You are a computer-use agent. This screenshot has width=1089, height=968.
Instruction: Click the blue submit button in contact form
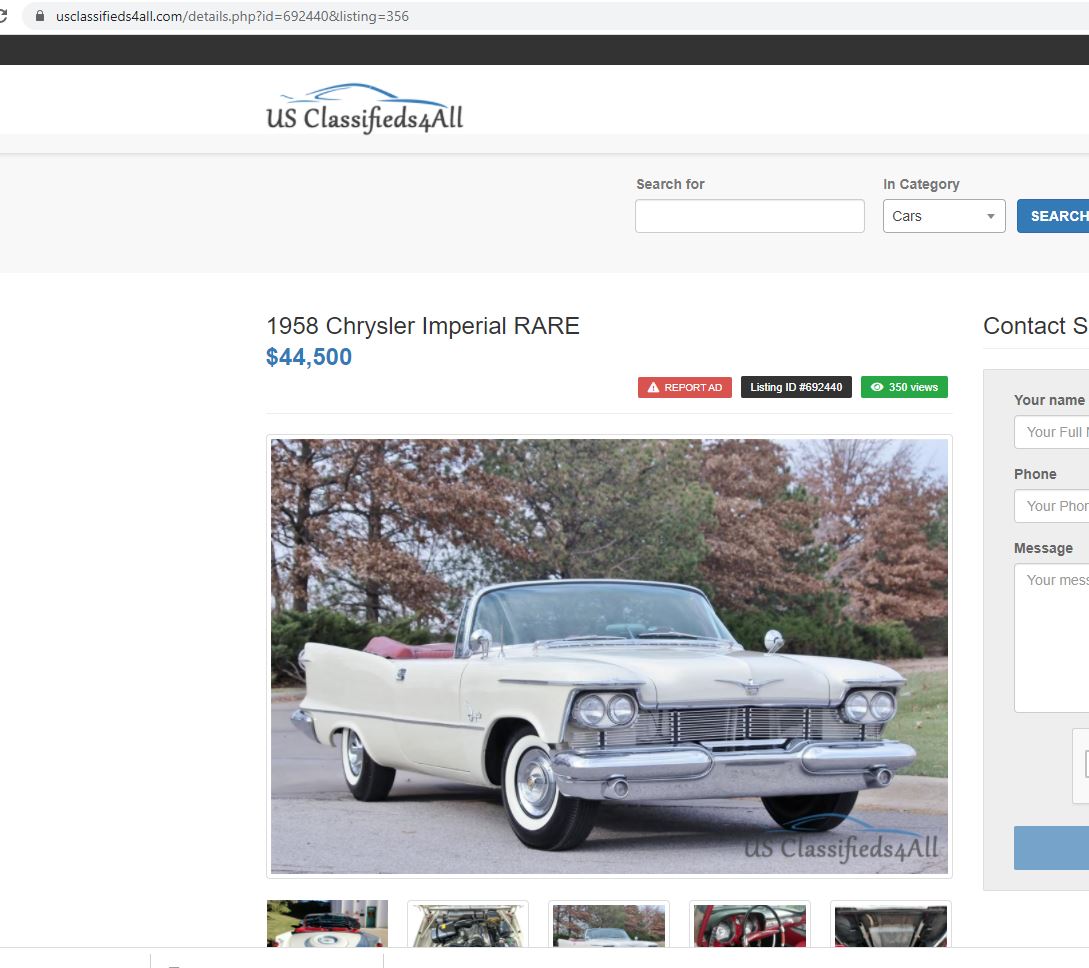pos(1052,848)
